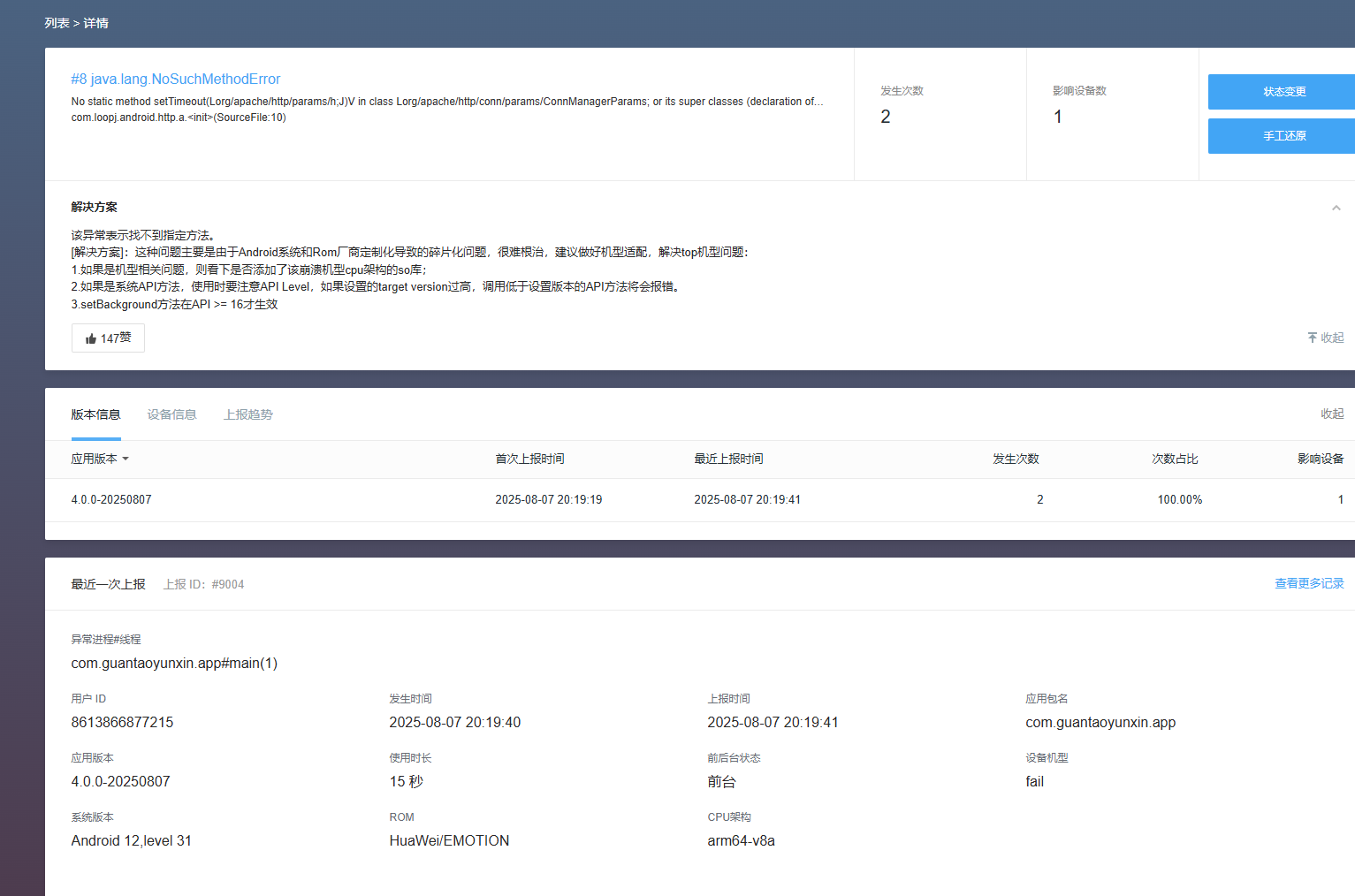
Task: Open the #8 java.lang.NoSuchMethodError title link
Action: pos(176,80)
